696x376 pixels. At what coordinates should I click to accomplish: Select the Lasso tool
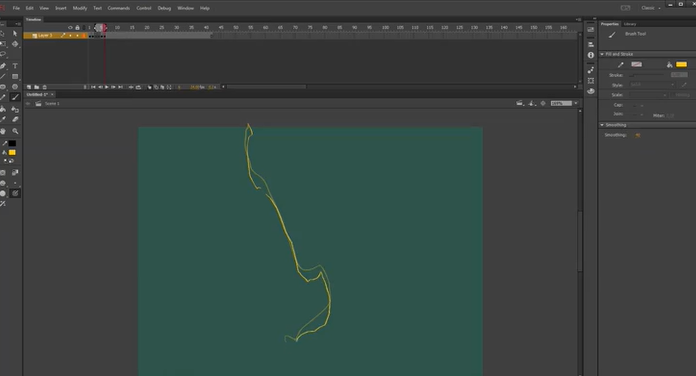tap(3, 54)
